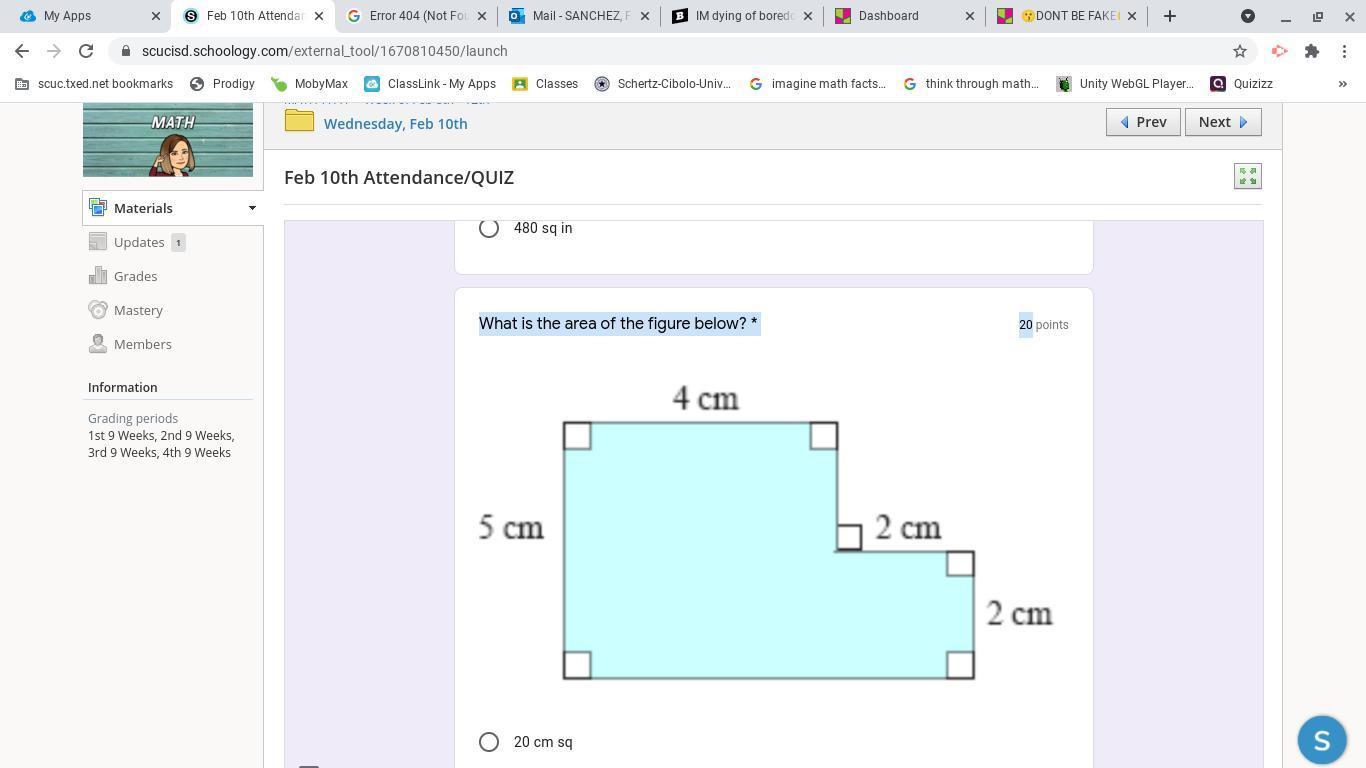Open the Mastery link in sidebar
1366x768 pixels.
[x=138, y=310]
